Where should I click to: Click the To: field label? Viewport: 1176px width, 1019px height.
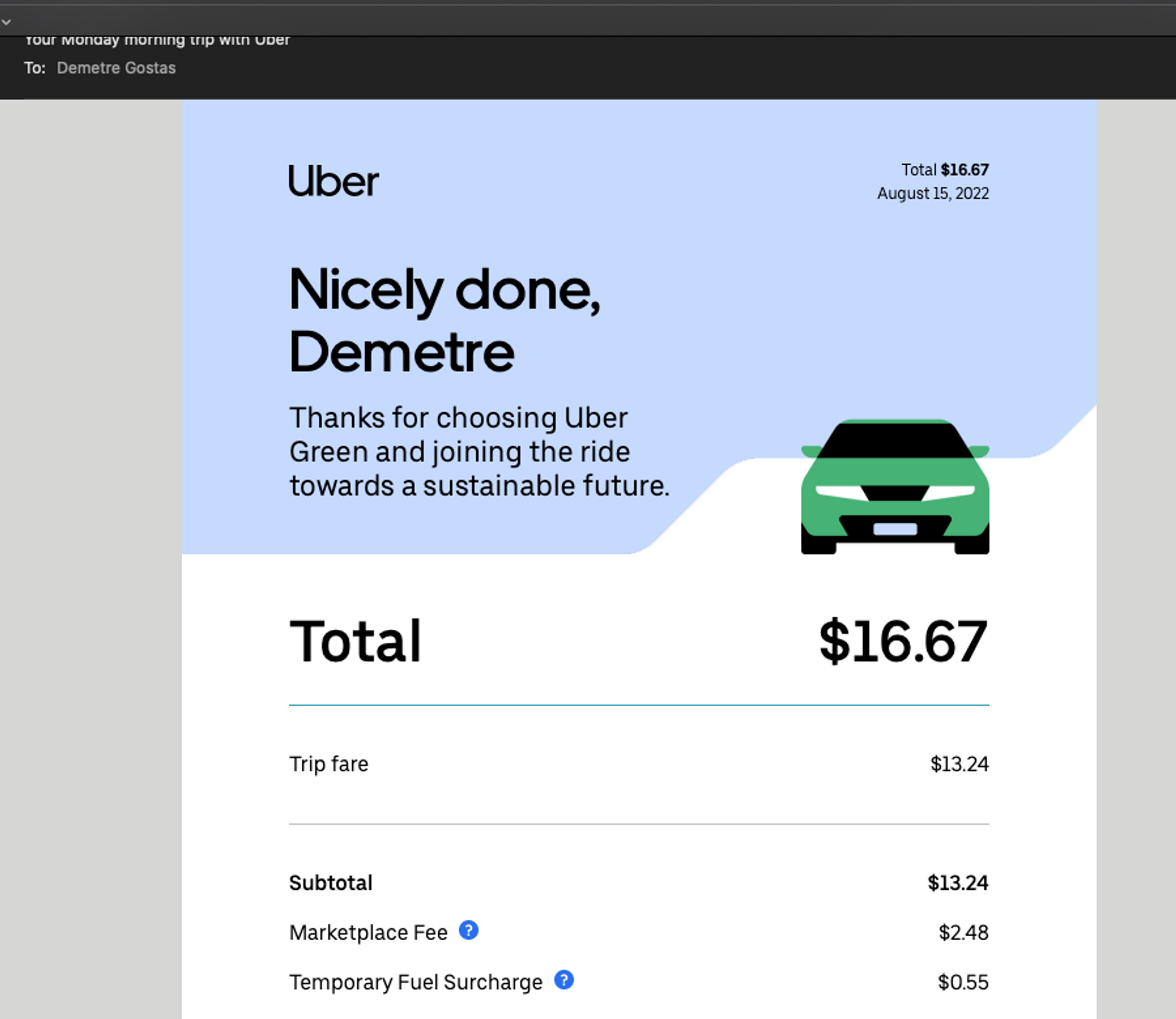35,68
